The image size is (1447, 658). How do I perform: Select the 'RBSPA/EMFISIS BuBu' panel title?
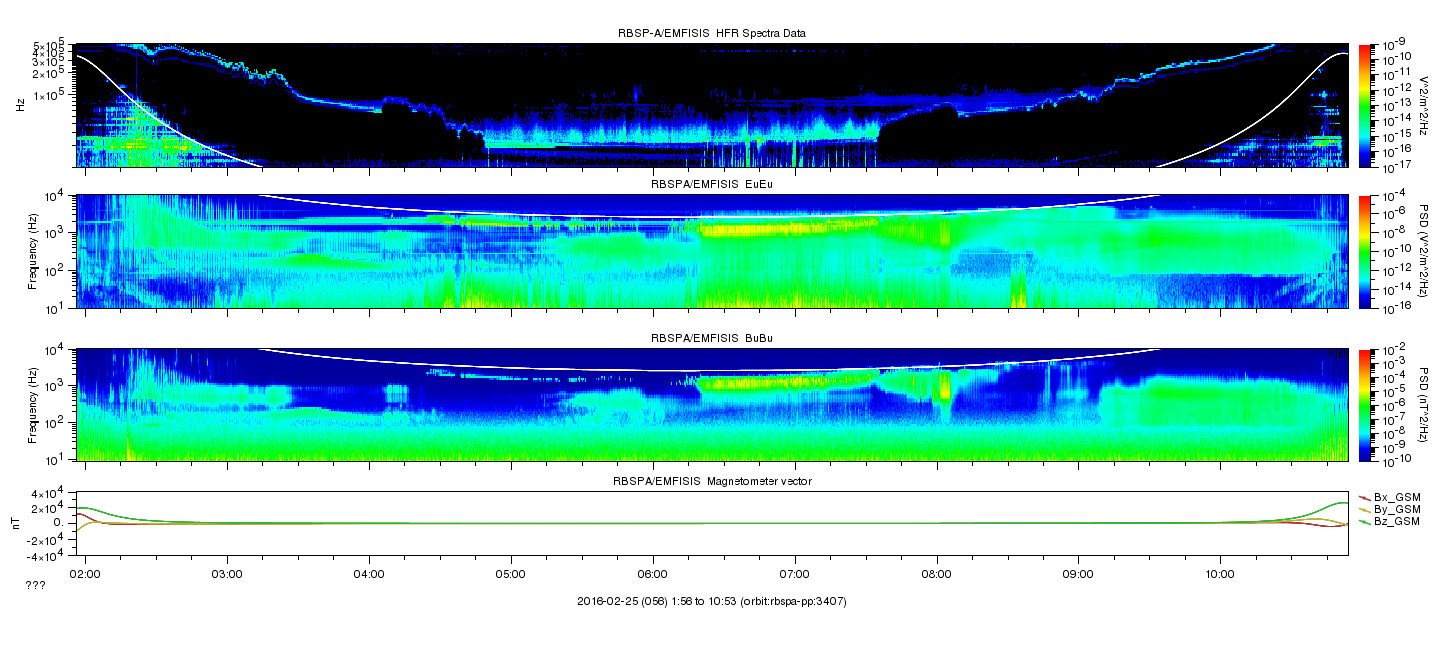point(711,339)
